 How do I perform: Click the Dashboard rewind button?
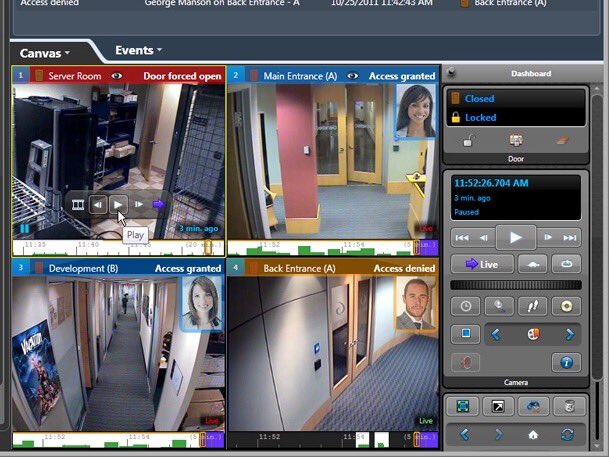pos(484,238)
